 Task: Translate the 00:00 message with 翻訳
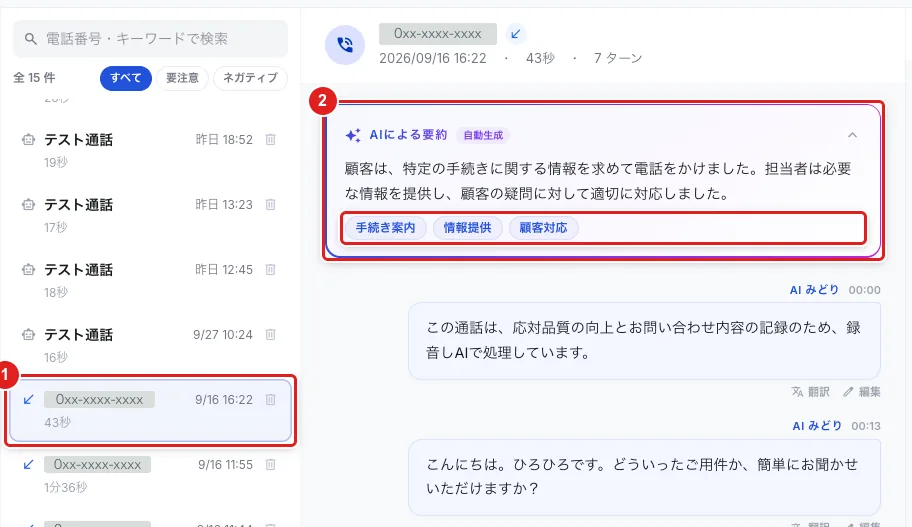[x=811, y=391]
